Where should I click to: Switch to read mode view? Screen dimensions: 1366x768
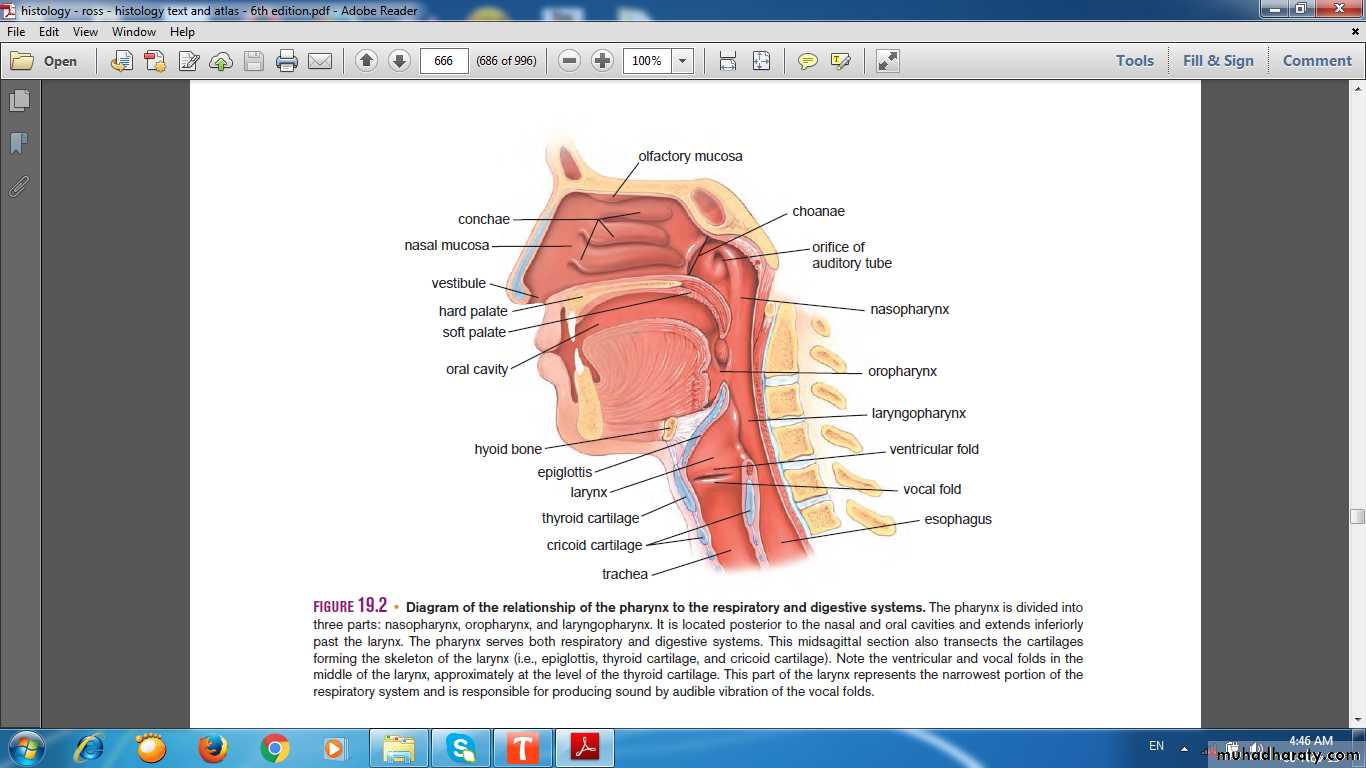887,61
